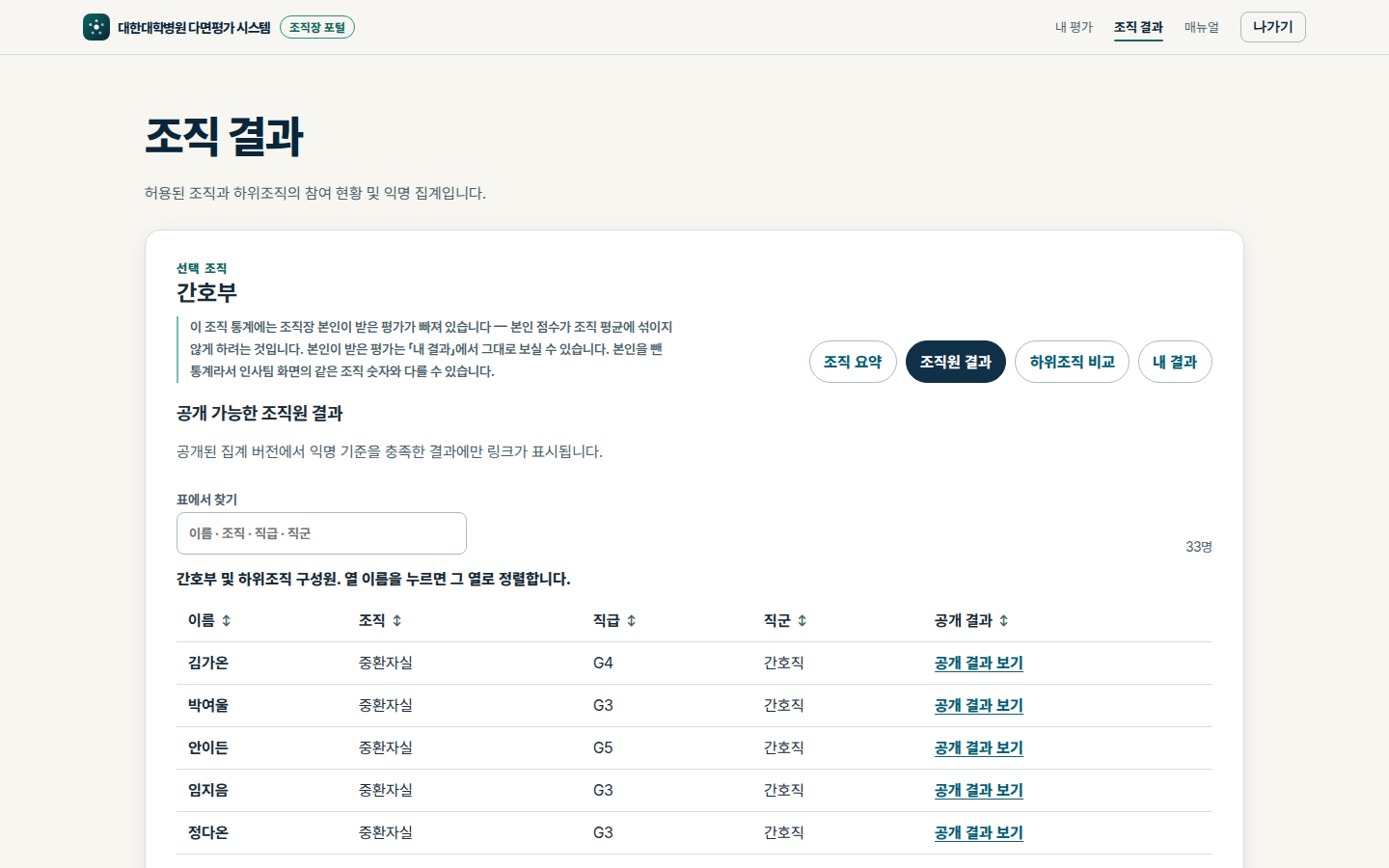Click the 조직장 포털 badge
Screen dimensions: 1389x868
pyautogui.click(x=317, y=27)
